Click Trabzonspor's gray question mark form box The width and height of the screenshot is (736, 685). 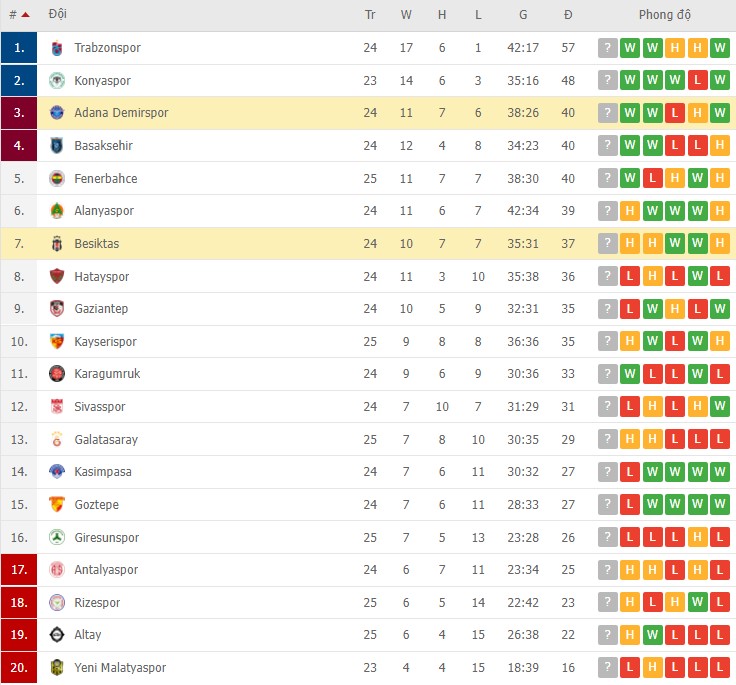(608, 48)
